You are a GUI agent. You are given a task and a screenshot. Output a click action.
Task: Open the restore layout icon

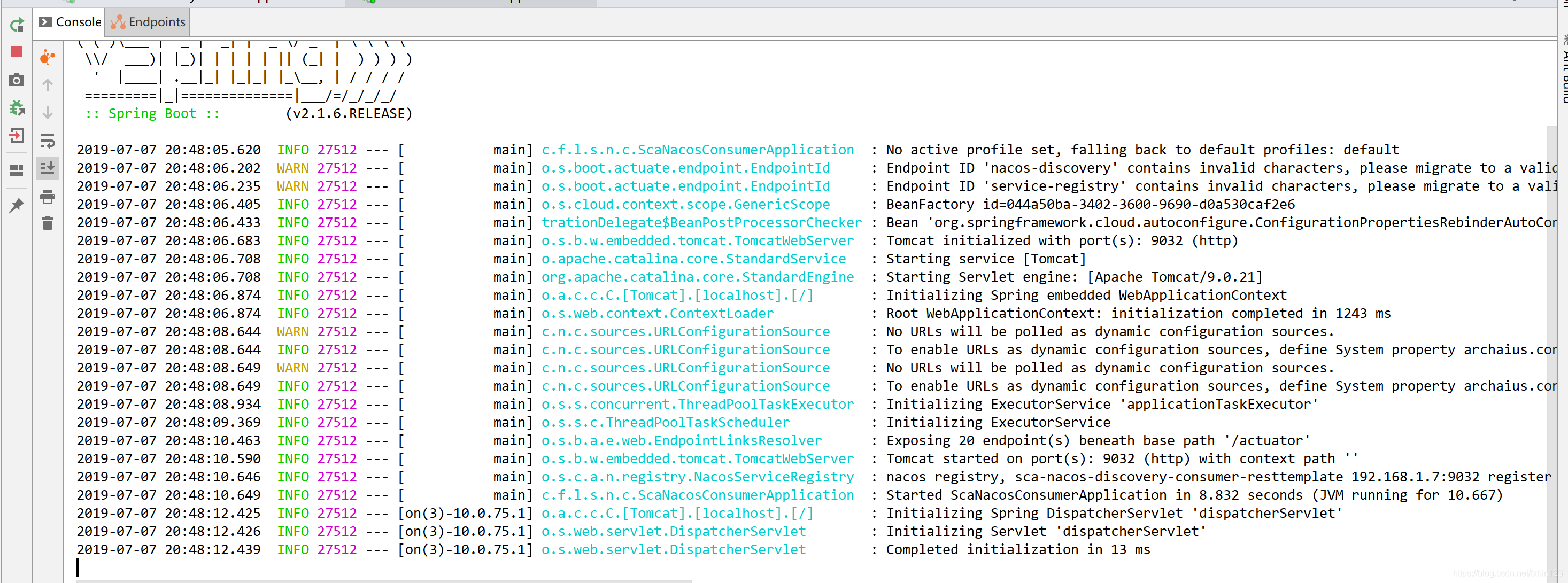point(17,170)
